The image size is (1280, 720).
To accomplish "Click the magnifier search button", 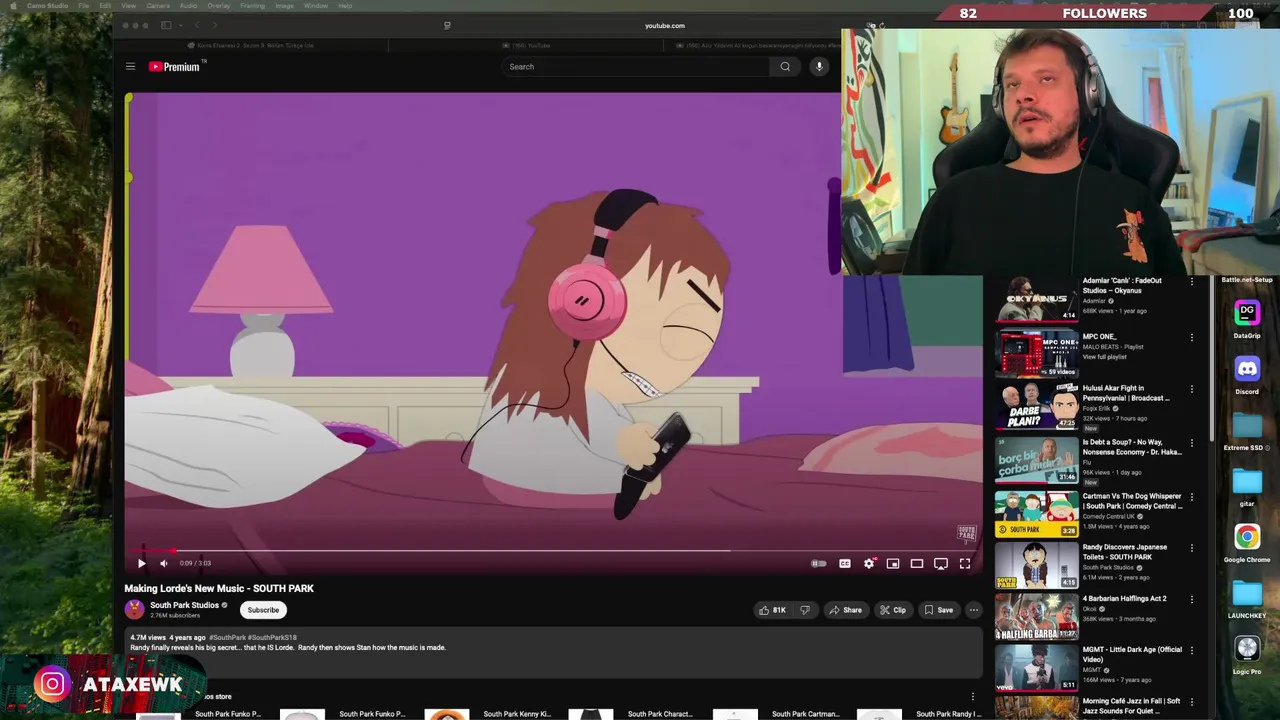I will (x=785, y=67).
